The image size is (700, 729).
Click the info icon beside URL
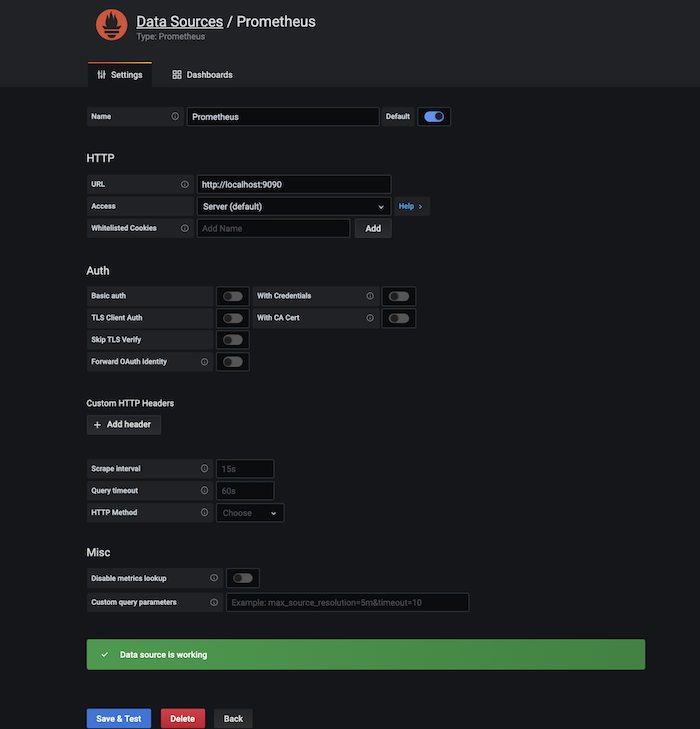[184, 185]
